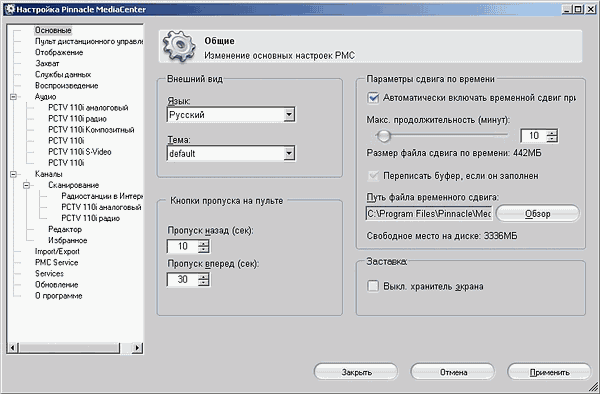This screenshot has width=600, height=394.
Task: Collapse the Сканирование tree node
Action: pos(26,185)
